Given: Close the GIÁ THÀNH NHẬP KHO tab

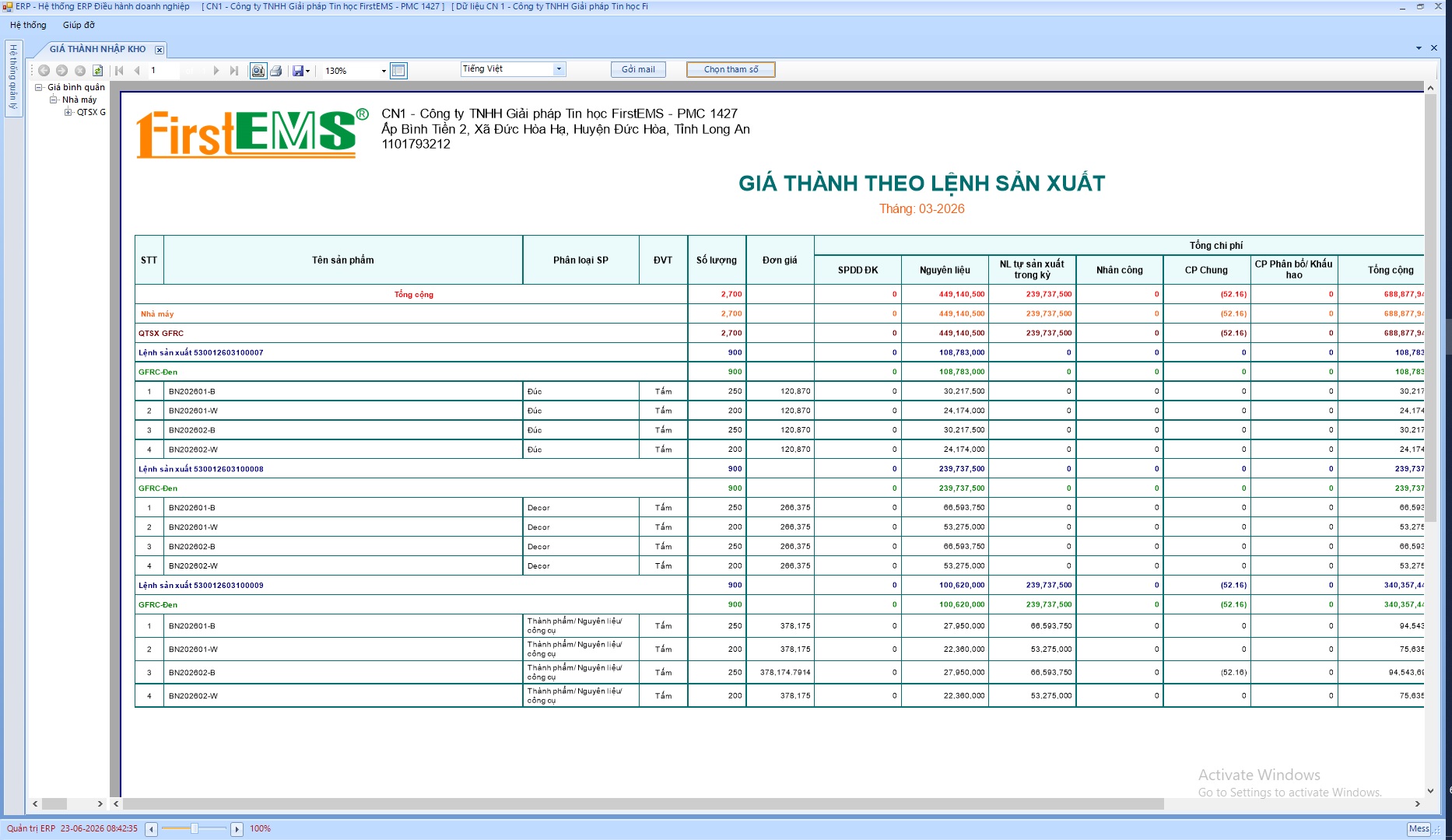Looking at the screenshot, I should [160, 50].
